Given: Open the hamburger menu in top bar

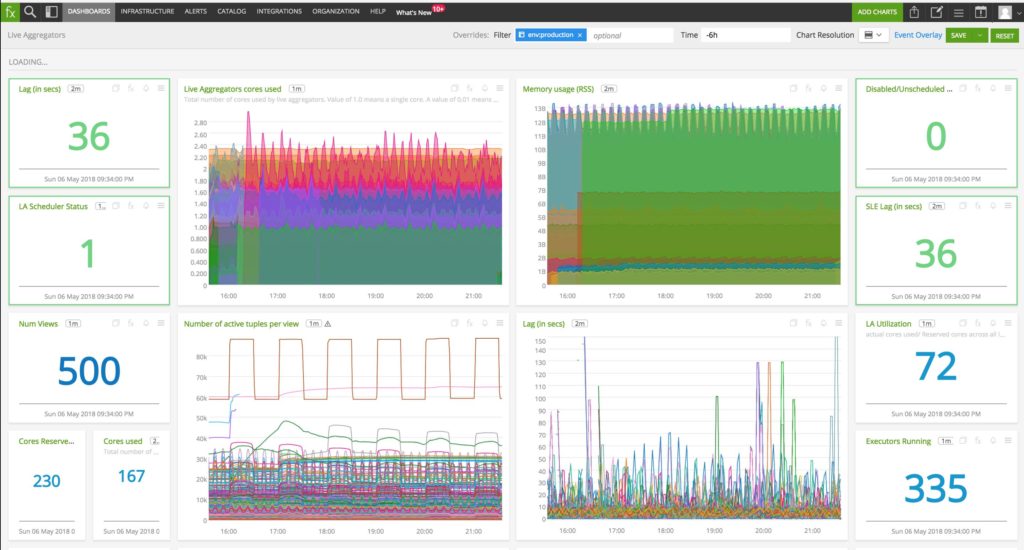Looking at the screenshot, I should tap(959, 12).
